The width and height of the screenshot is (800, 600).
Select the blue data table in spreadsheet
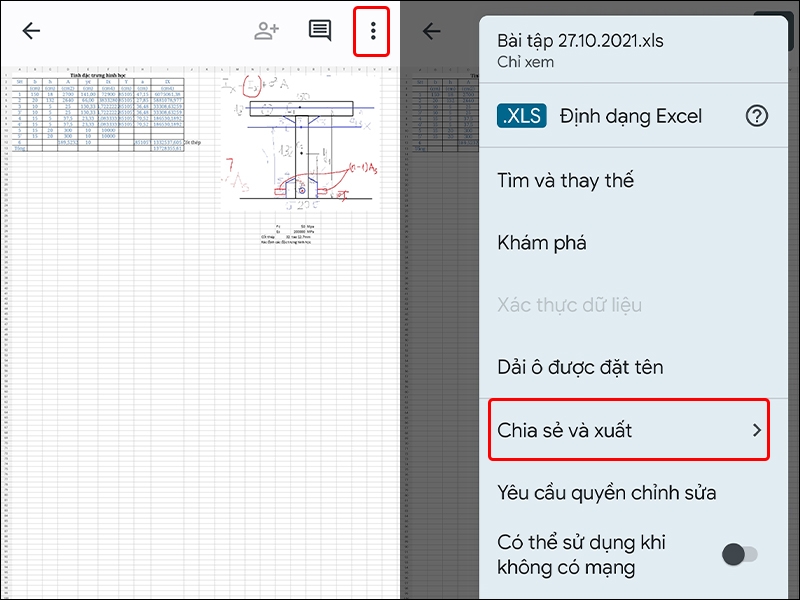point(98,113)
